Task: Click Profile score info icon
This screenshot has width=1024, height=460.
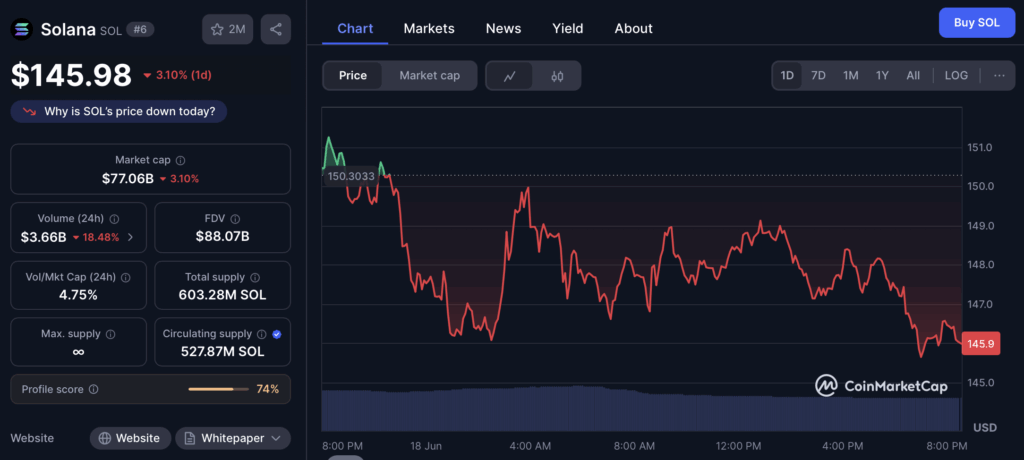Action: click(93, 389)
